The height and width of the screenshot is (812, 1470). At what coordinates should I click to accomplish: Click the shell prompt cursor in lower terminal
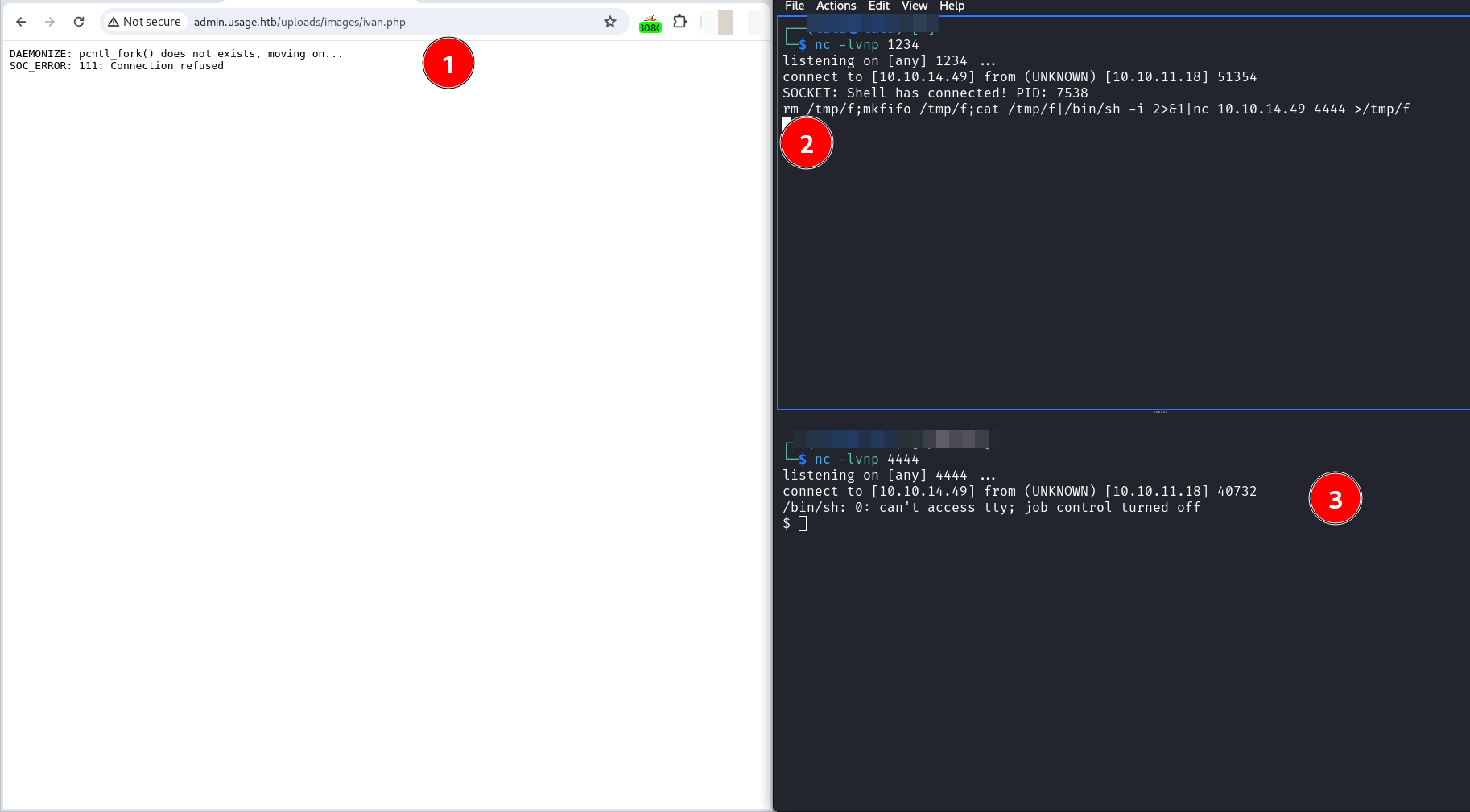pos(803,524)
